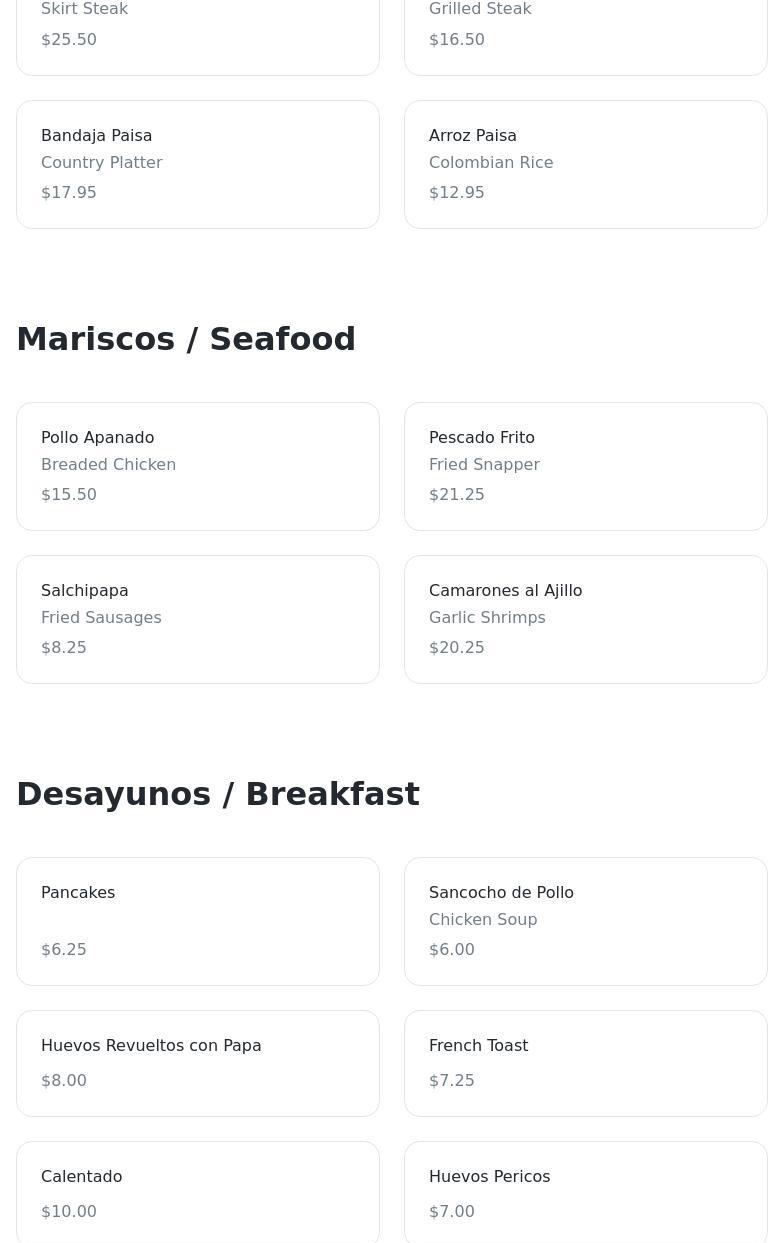Select the Pollo Apanado card
Image resolution: width=784 pixels, height=1243 pixels.
coord(197,466)
